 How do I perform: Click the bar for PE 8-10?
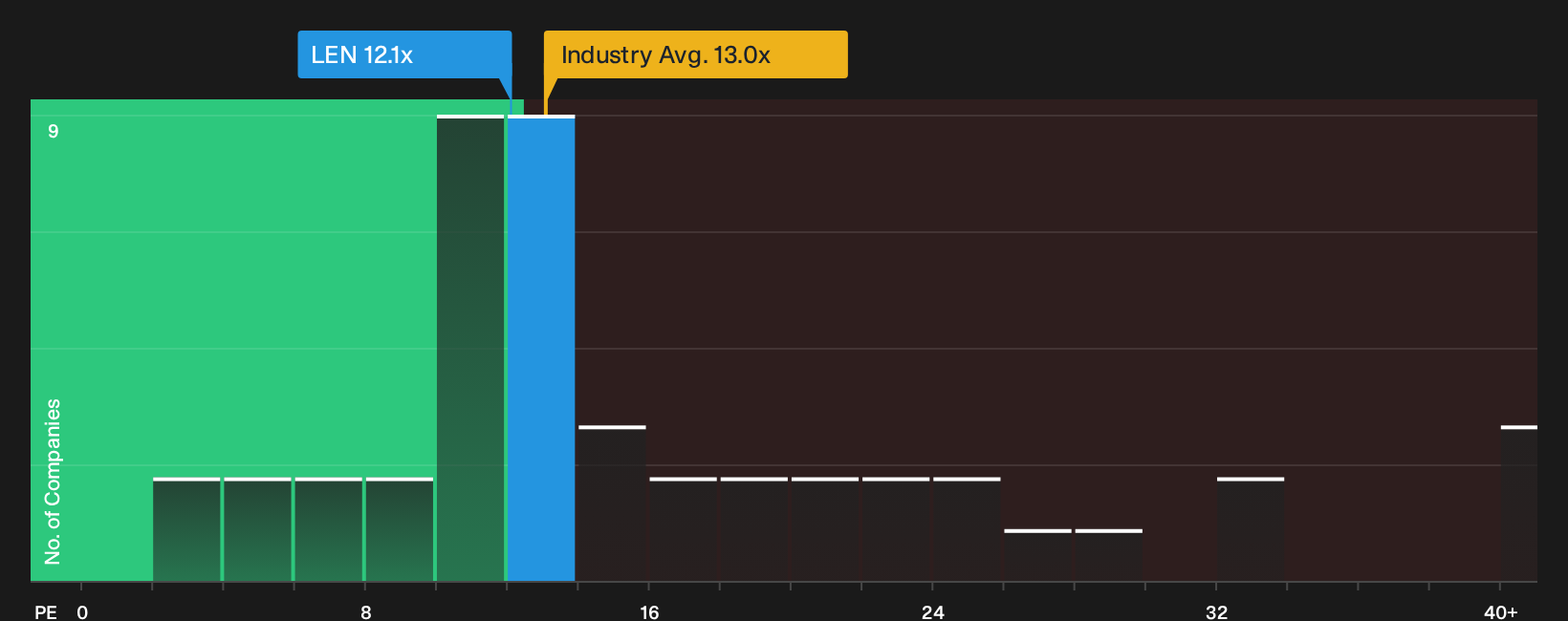click(x=400, y=529)
